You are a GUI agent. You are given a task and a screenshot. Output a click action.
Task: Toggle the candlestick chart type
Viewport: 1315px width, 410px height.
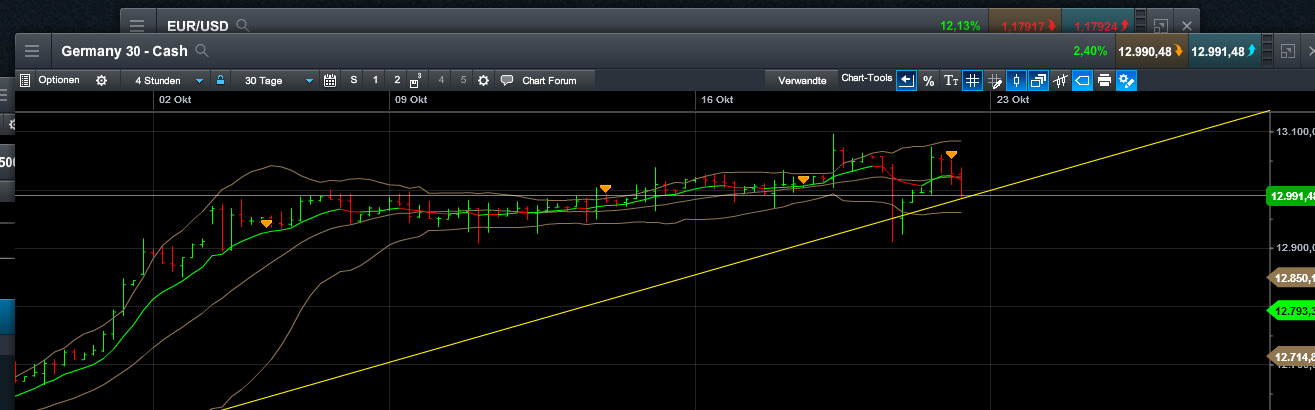pos(1016,80)
